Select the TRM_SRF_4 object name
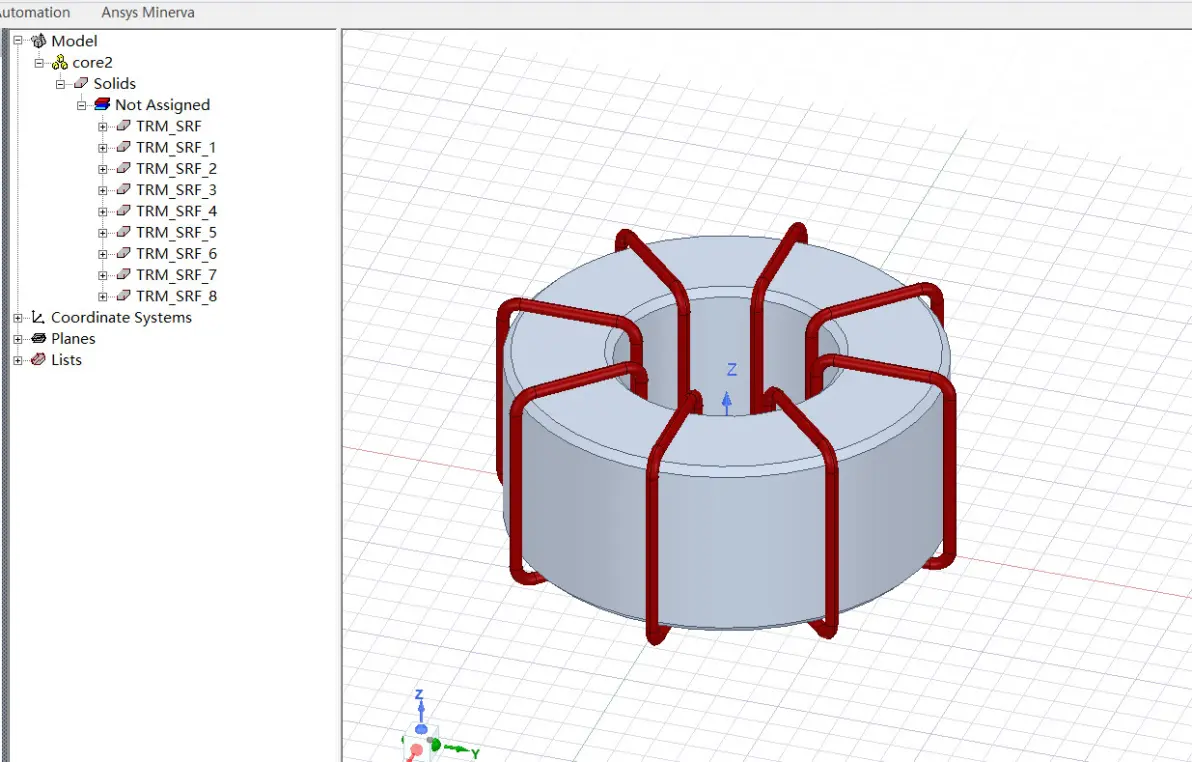 (x=176, y=211)
